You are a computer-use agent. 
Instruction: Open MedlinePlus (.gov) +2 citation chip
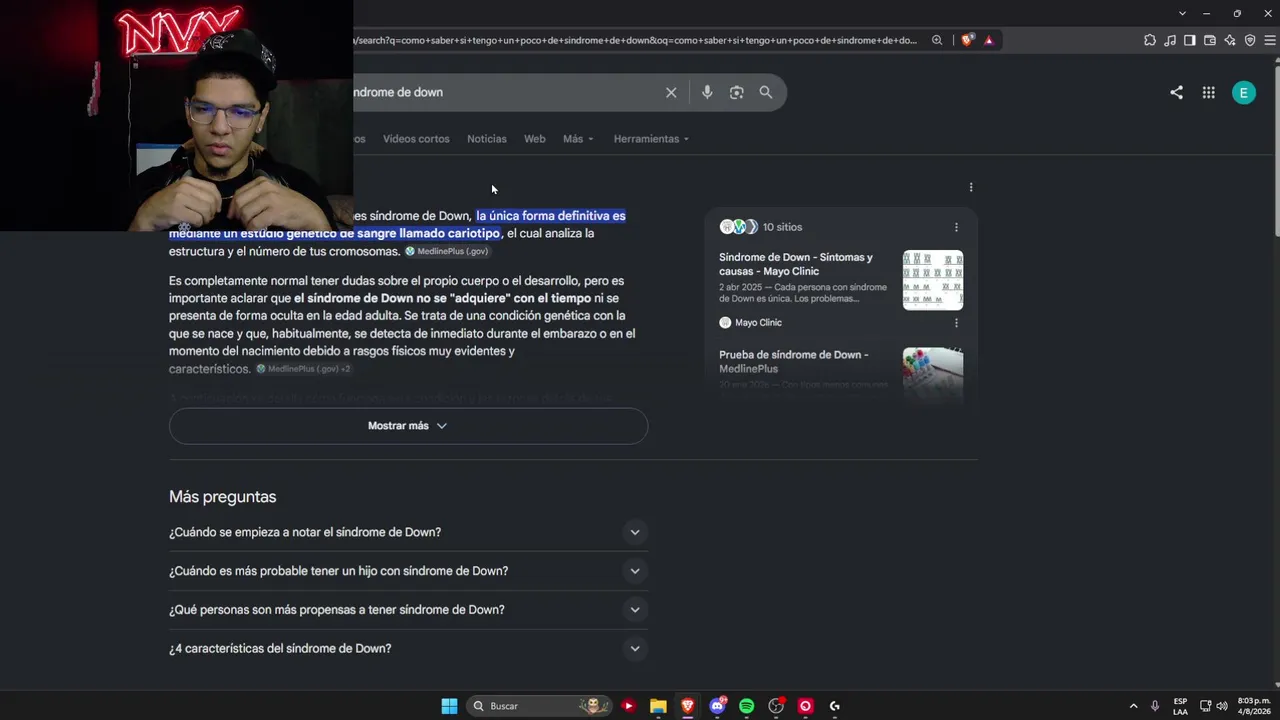pyautogui.click(x=304, y=369)
